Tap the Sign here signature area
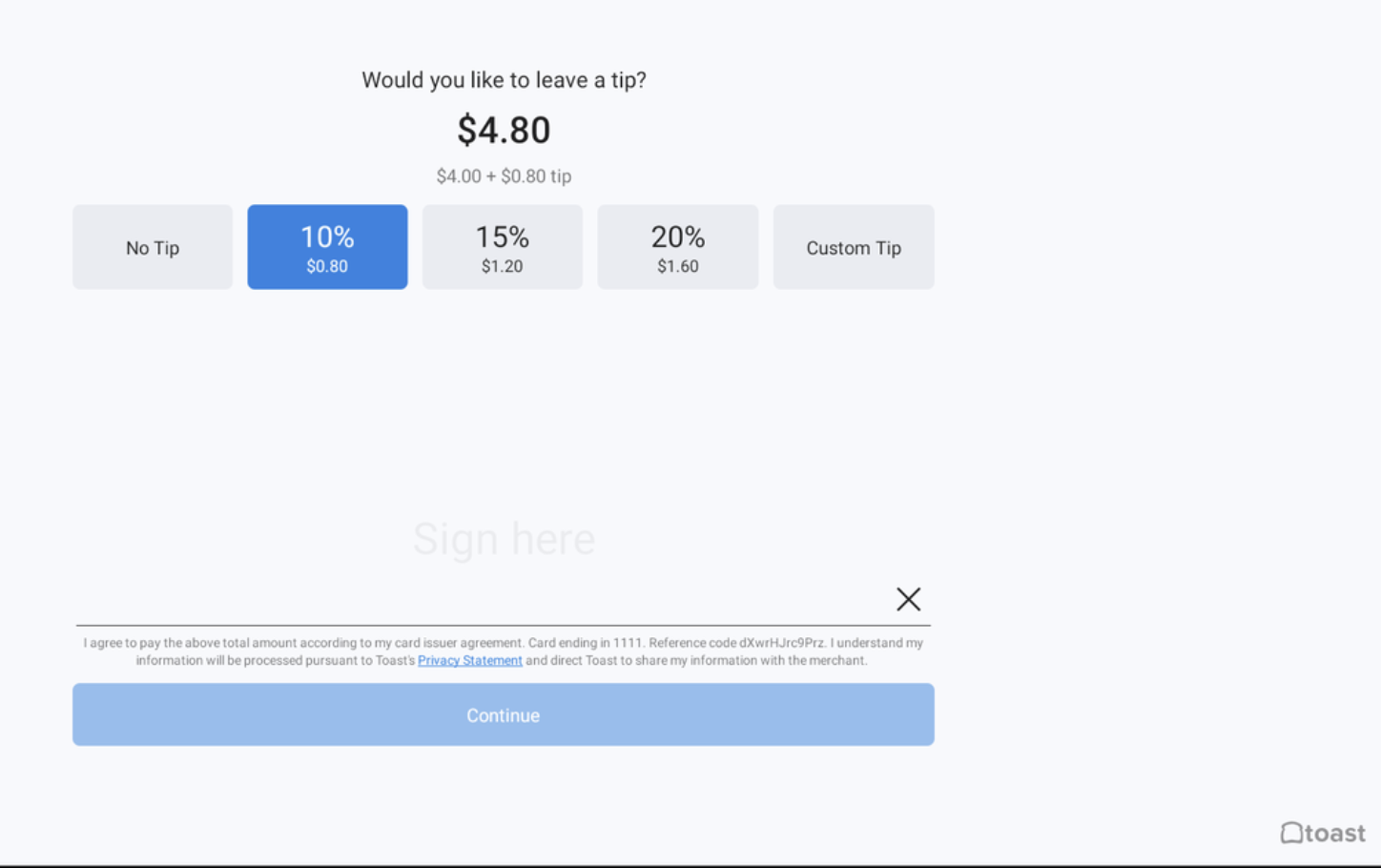 [504, 538]
